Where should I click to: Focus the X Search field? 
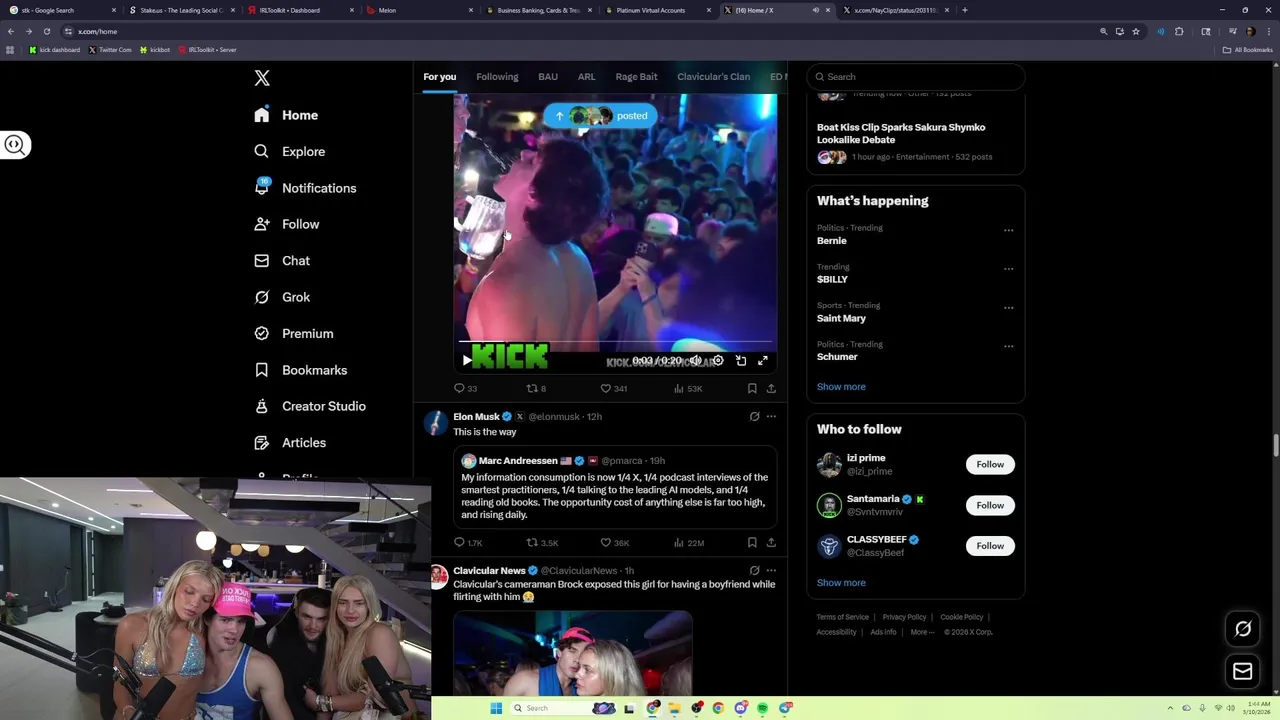point(916,77)
